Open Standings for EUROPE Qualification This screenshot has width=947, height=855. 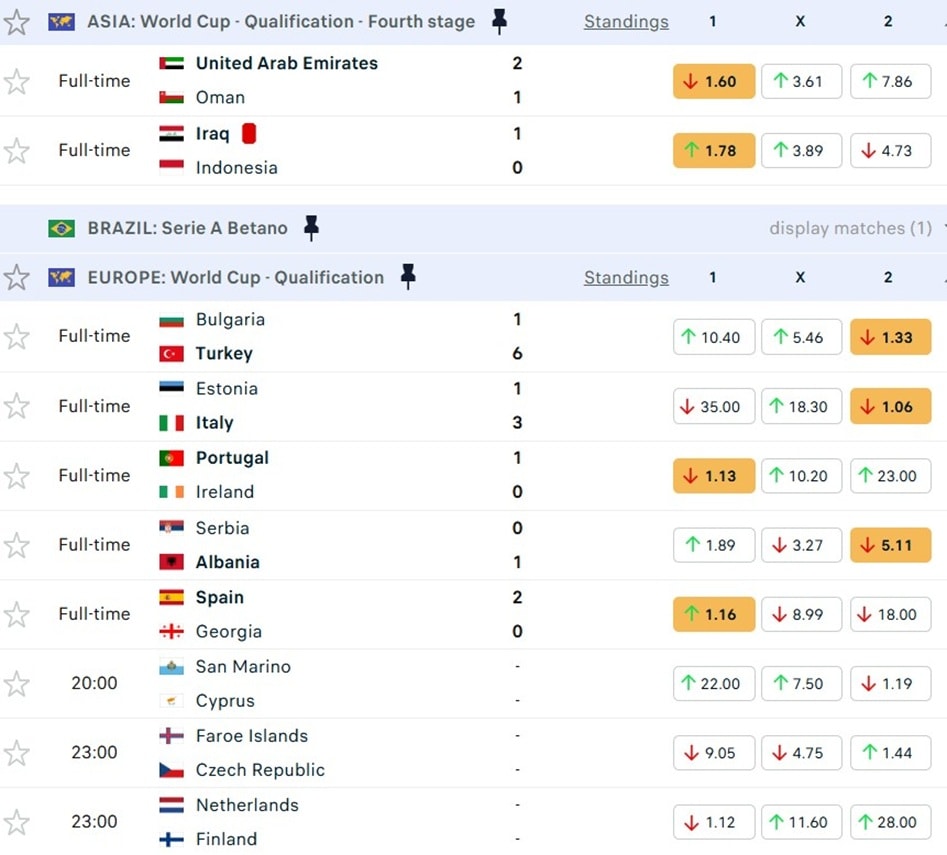pyautogui.click(x=626, y=277)
